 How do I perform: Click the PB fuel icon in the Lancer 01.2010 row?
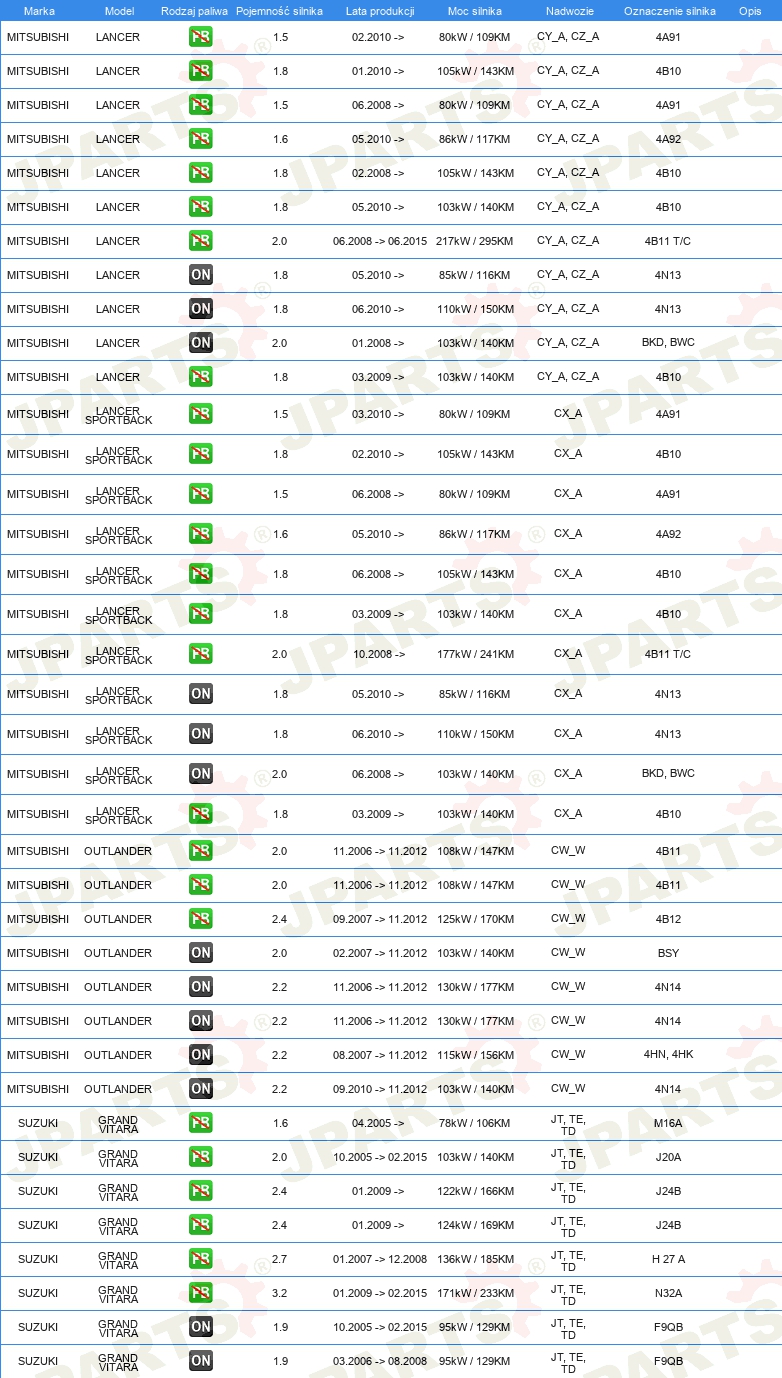coord(200,71)
